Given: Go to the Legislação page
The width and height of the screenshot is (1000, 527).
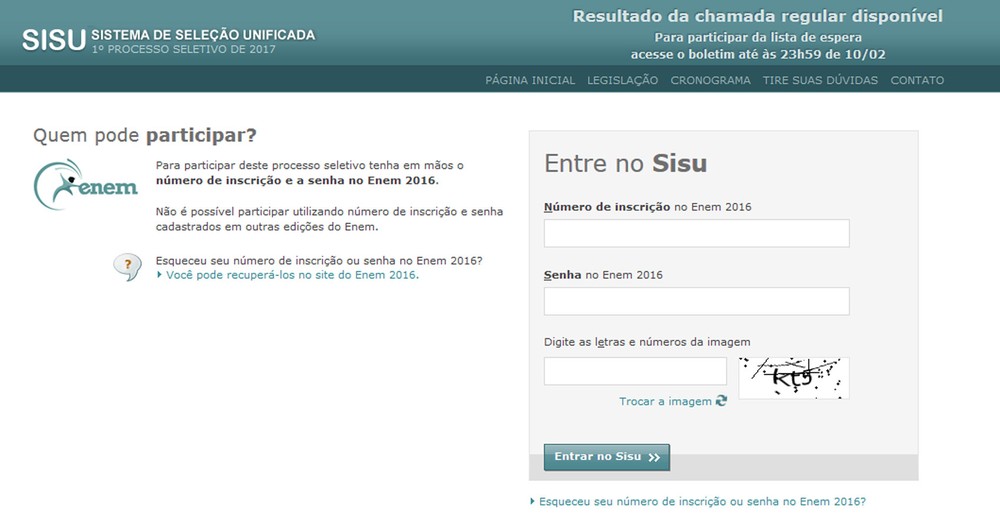Looking at the screenshot, I should 622,80.
